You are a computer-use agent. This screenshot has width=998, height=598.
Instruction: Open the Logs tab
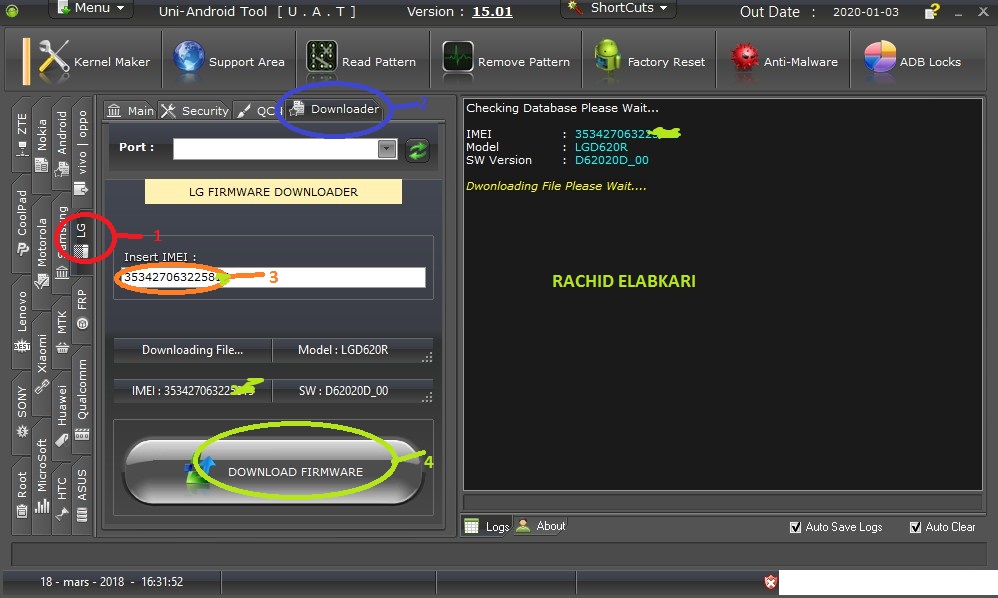click(x=487, y=526)
